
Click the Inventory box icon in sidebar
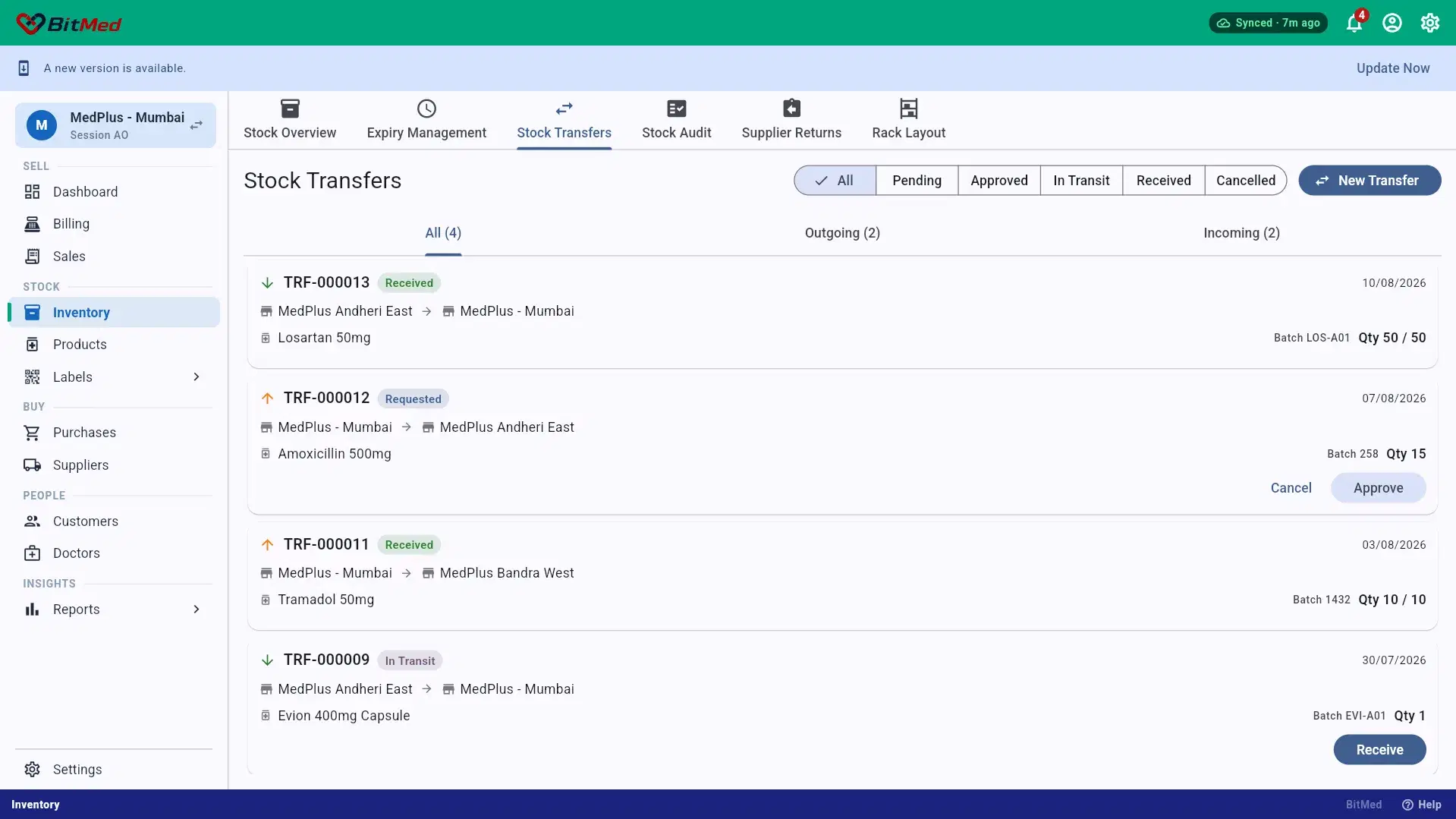[32, 313]
